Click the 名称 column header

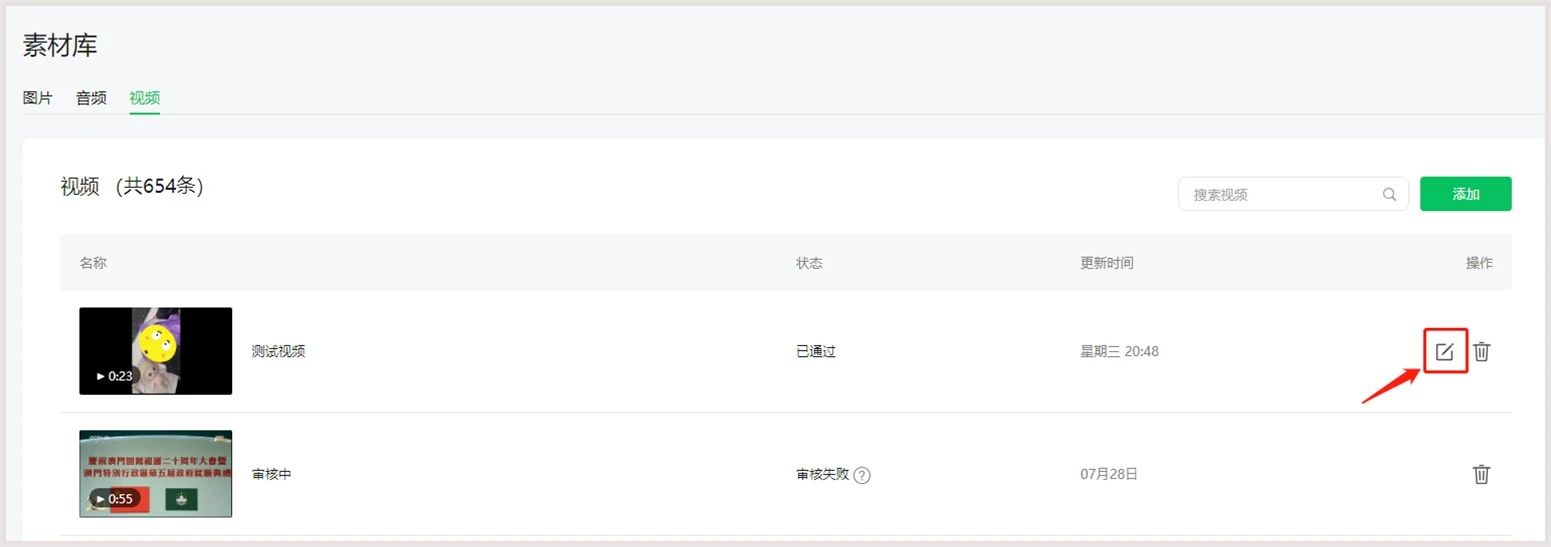(x=93, y=263)
